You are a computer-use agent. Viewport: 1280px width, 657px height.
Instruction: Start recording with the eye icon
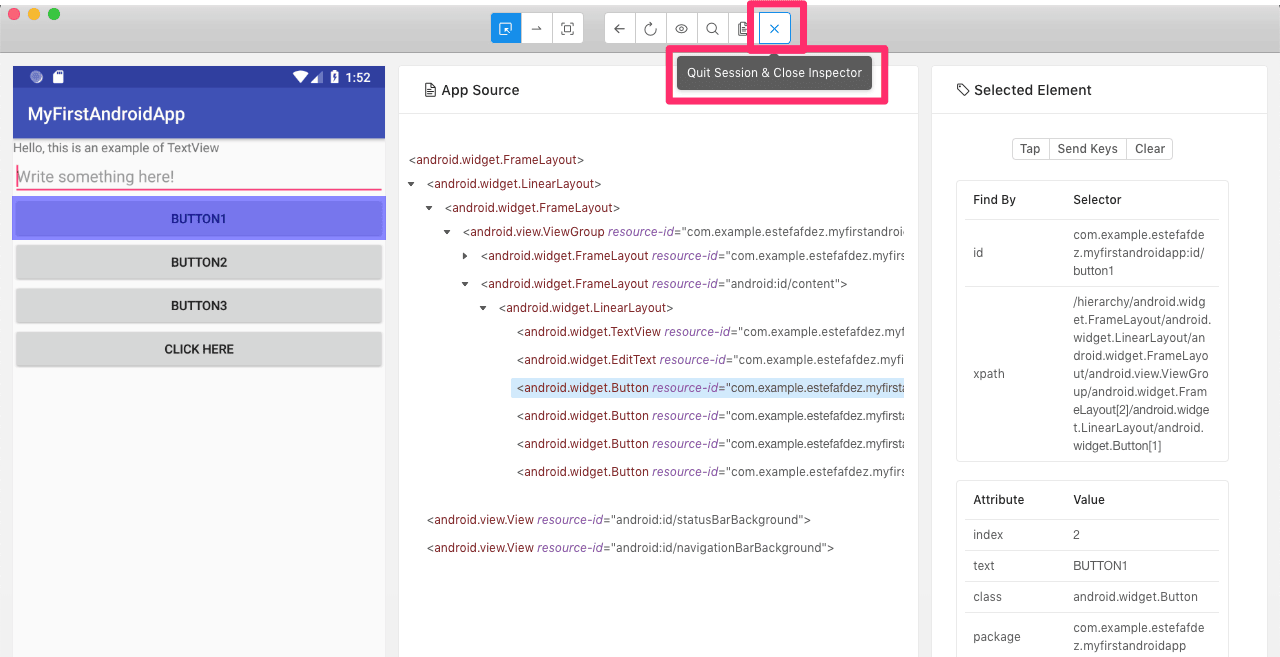682,29
